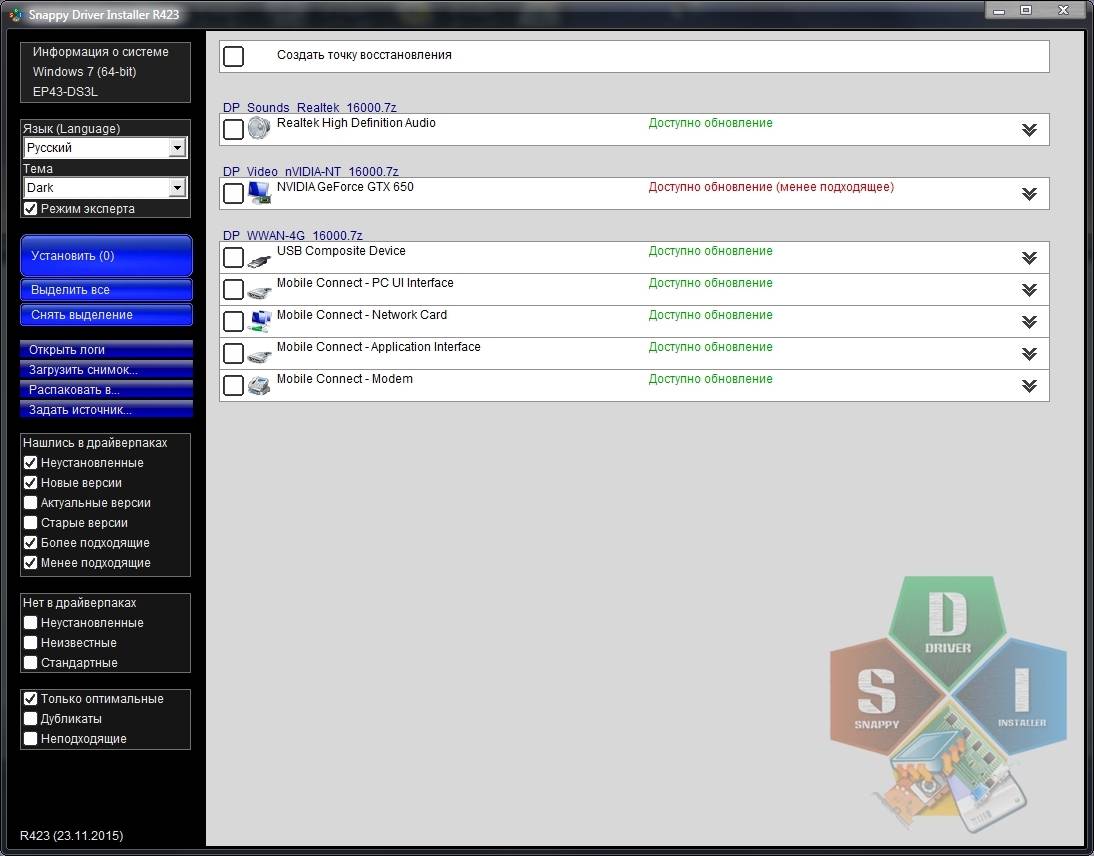Select the USB Composite Device checkbox
1094x856 pixels.
point(233,257)
